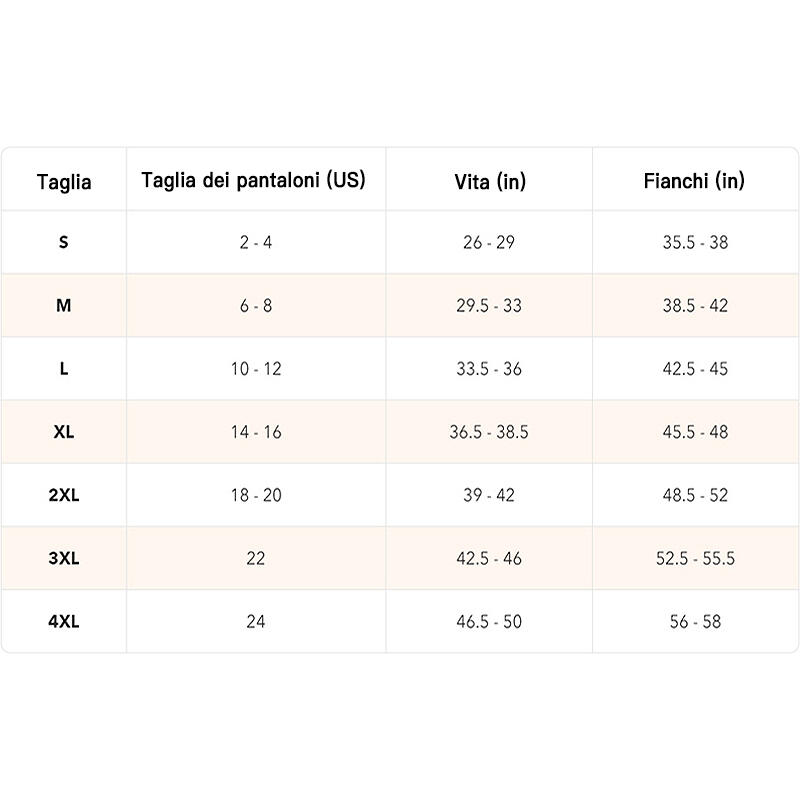Click the Taglia column header
800x800 pixels.
click(x=64, y=182)
